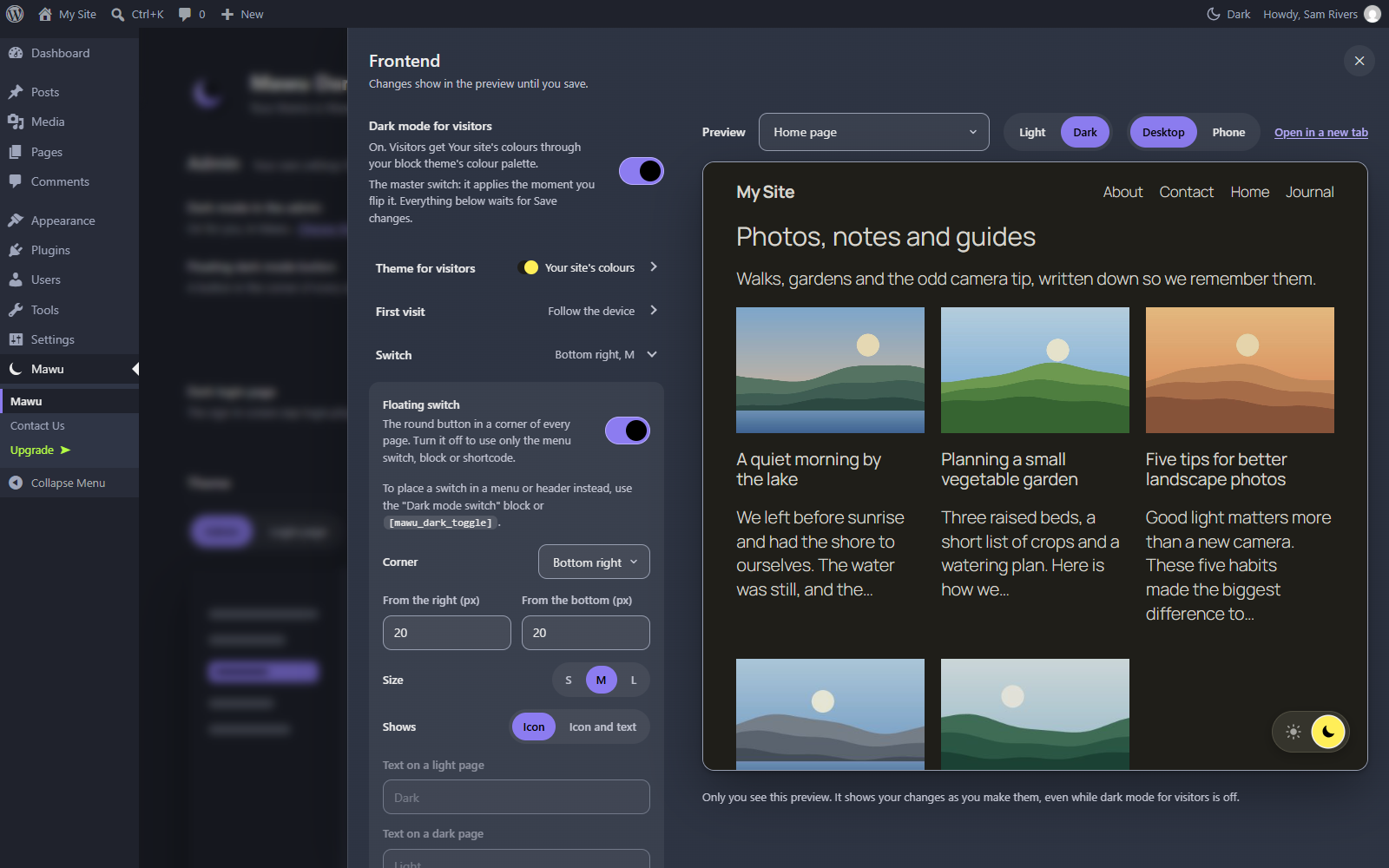Image resolution: width=1389 pixels, height=868 pixels.
Task: Open Tools in the sidebar
Action: coord(69,310)
